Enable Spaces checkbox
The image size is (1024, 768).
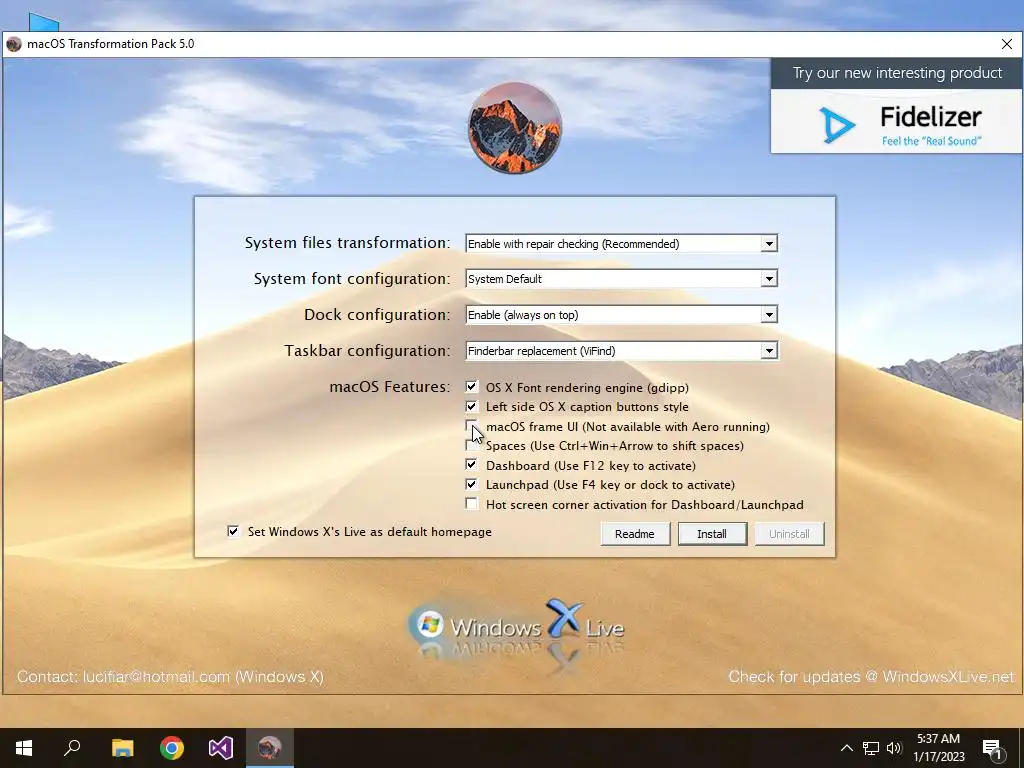coord(471,445)
